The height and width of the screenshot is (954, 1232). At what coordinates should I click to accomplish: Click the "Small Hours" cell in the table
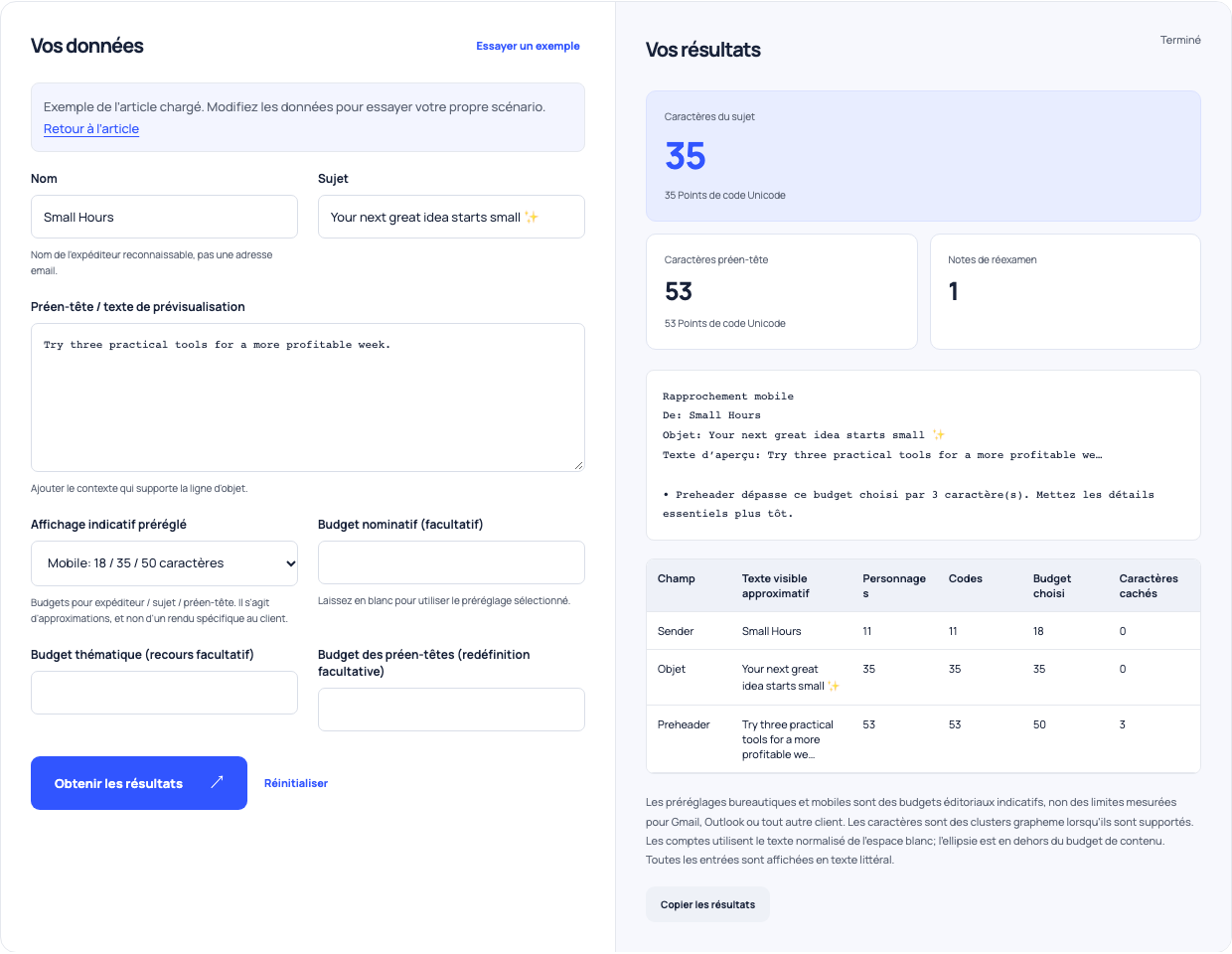point(772,631)
